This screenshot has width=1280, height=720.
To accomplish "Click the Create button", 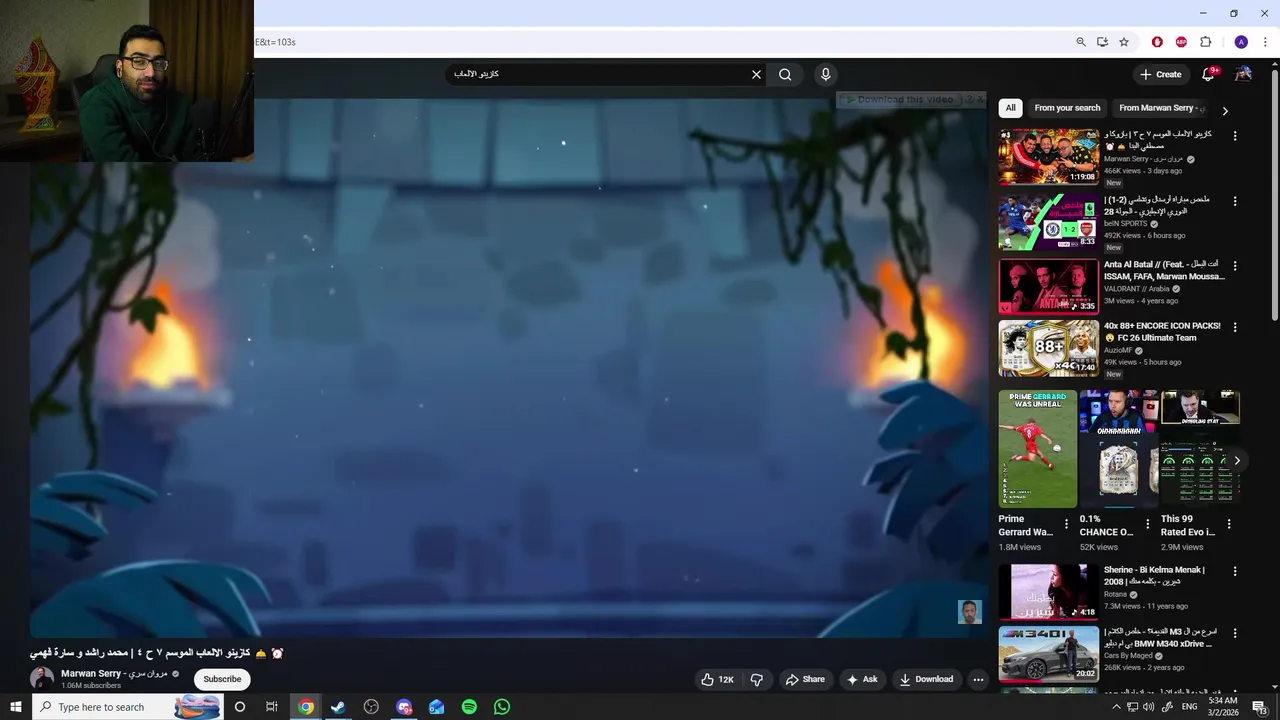I will coord(1160,74).
